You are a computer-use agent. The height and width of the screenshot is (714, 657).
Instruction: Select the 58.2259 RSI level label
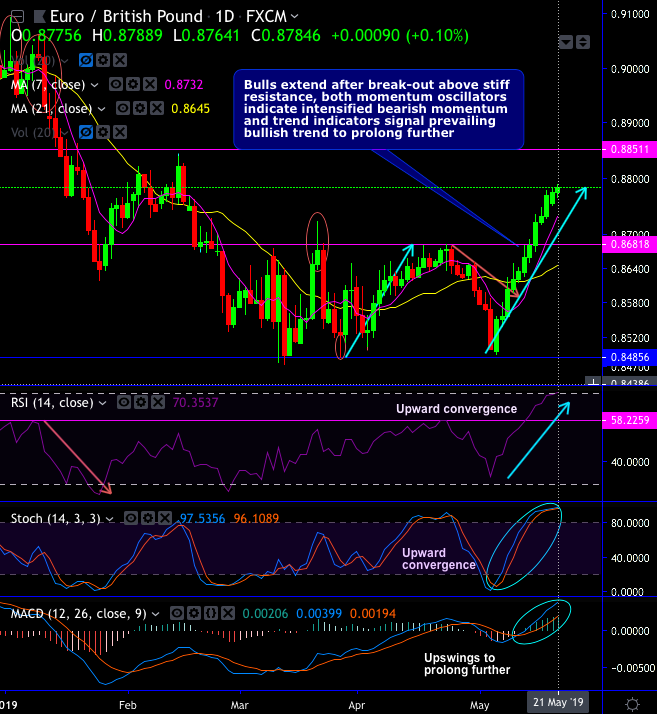629,420
